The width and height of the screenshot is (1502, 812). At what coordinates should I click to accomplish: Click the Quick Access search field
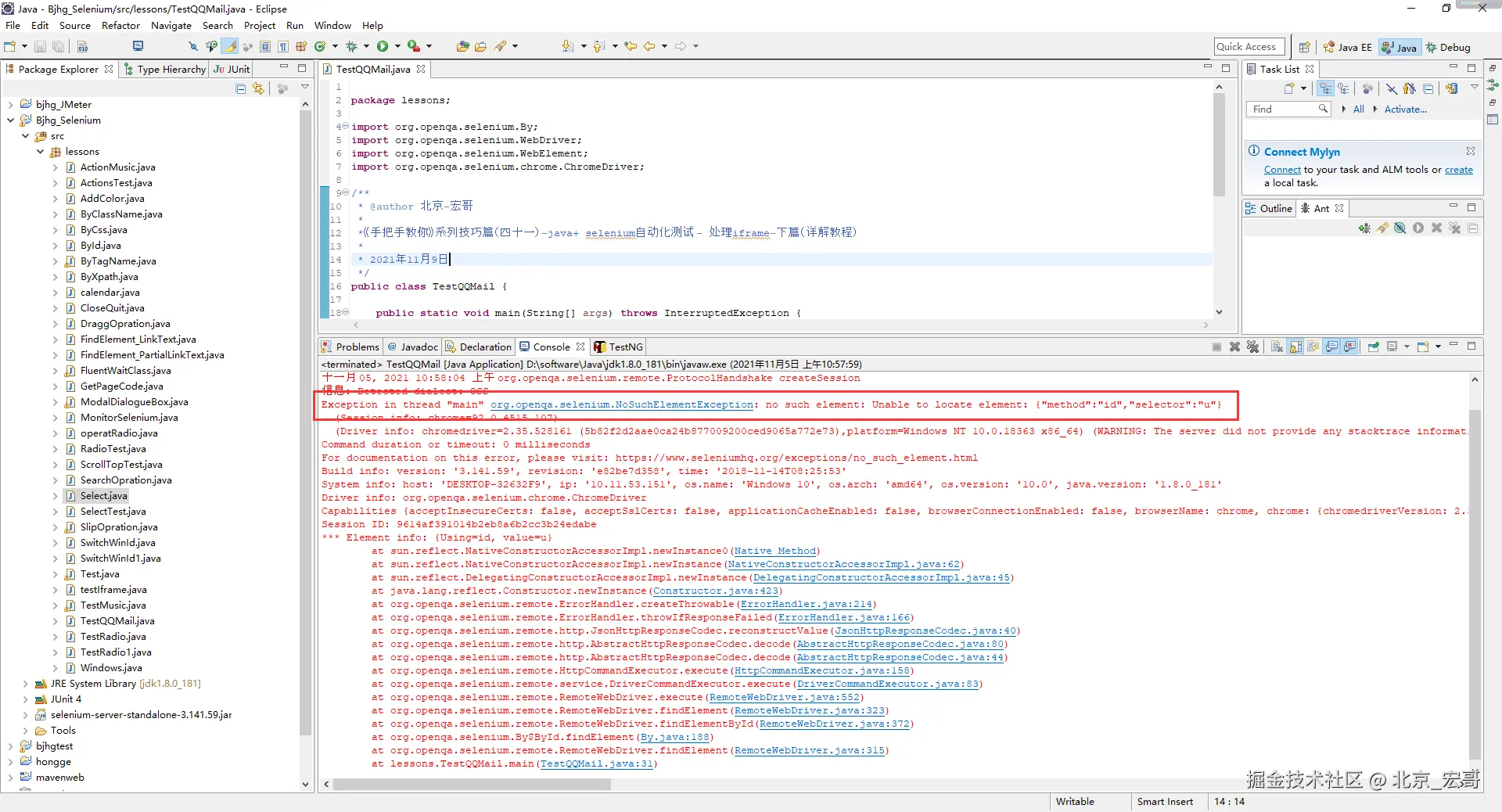(1249, 47)
